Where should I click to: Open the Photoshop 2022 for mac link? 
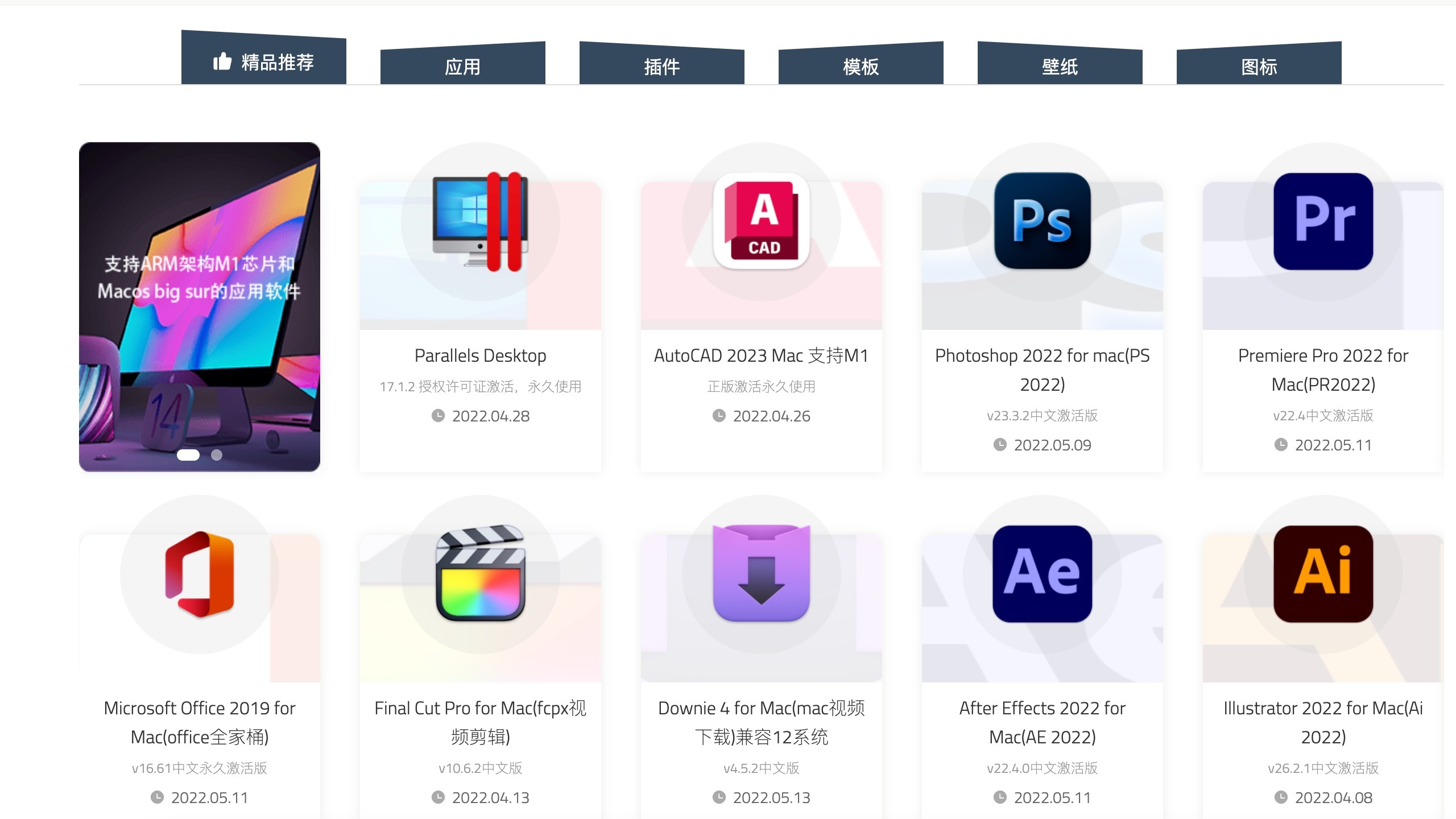tap(1042, 370)
